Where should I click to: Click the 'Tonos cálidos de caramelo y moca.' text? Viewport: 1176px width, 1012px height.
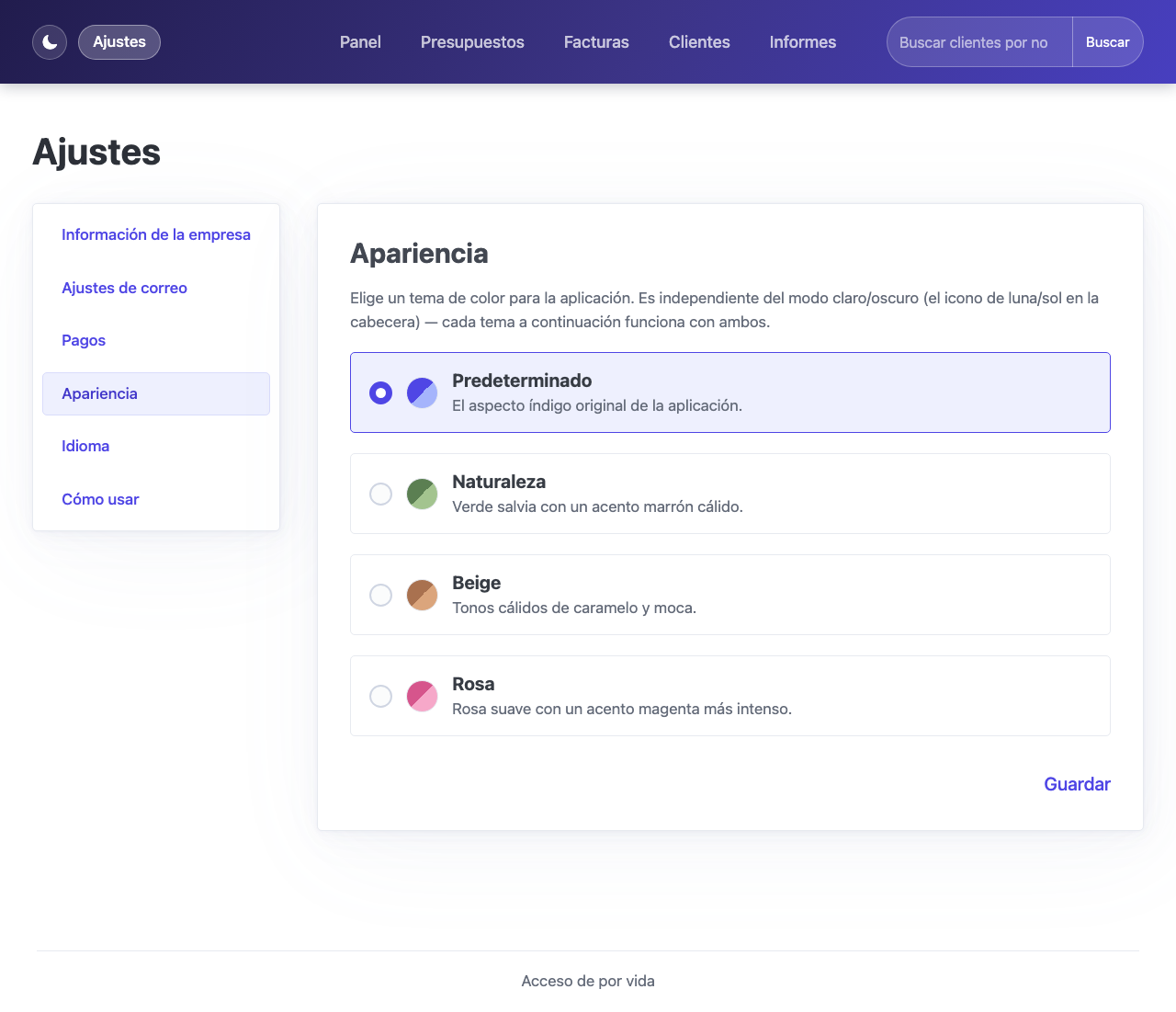tap(574, 608)
